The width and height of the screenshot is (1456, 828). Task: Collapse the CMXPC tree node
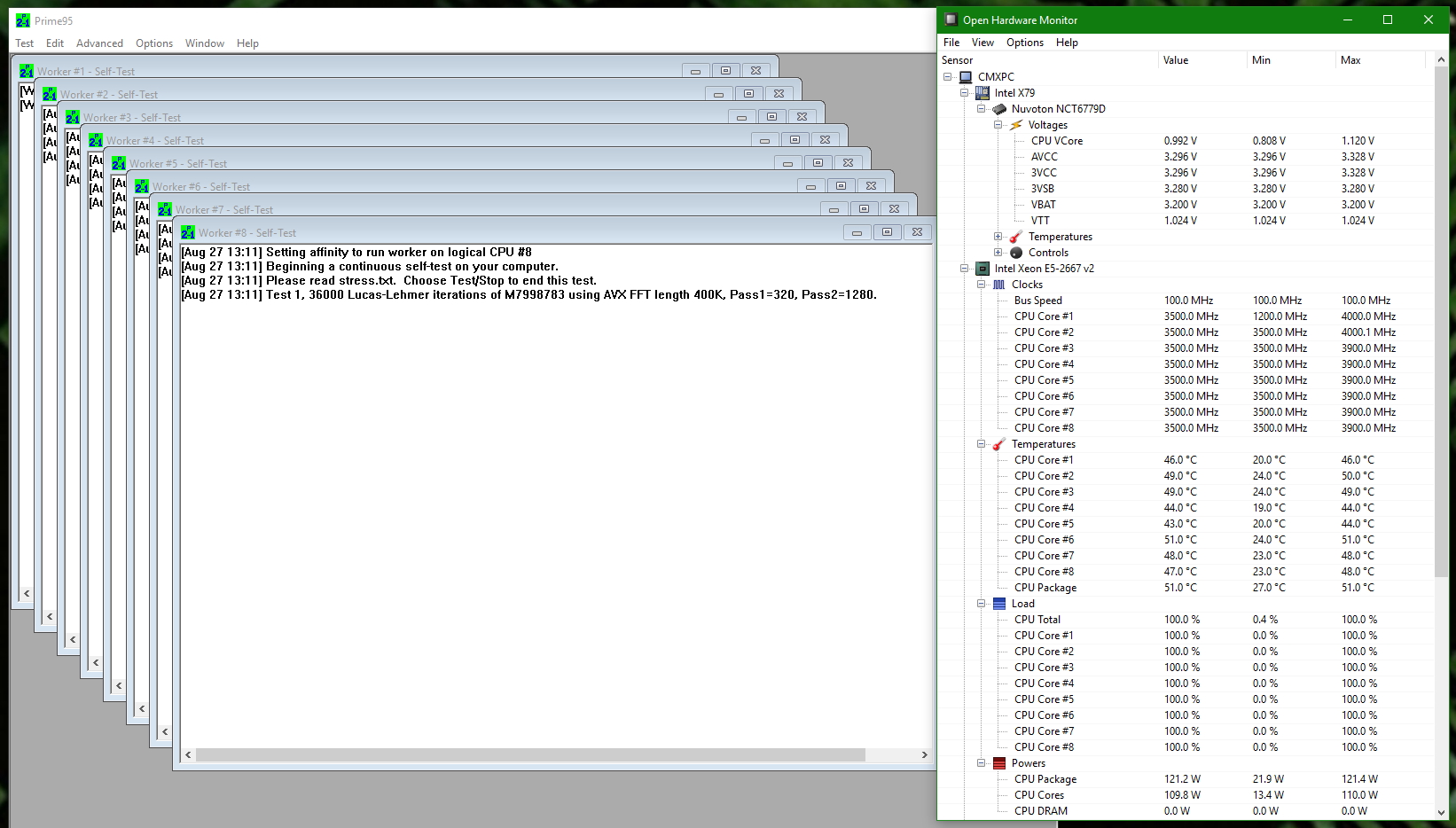(x=948, y=77)
